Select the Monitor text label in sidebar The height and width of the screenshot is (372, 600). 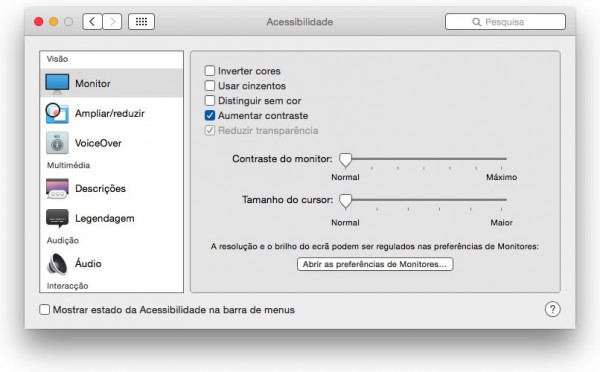tap(93, 84)
